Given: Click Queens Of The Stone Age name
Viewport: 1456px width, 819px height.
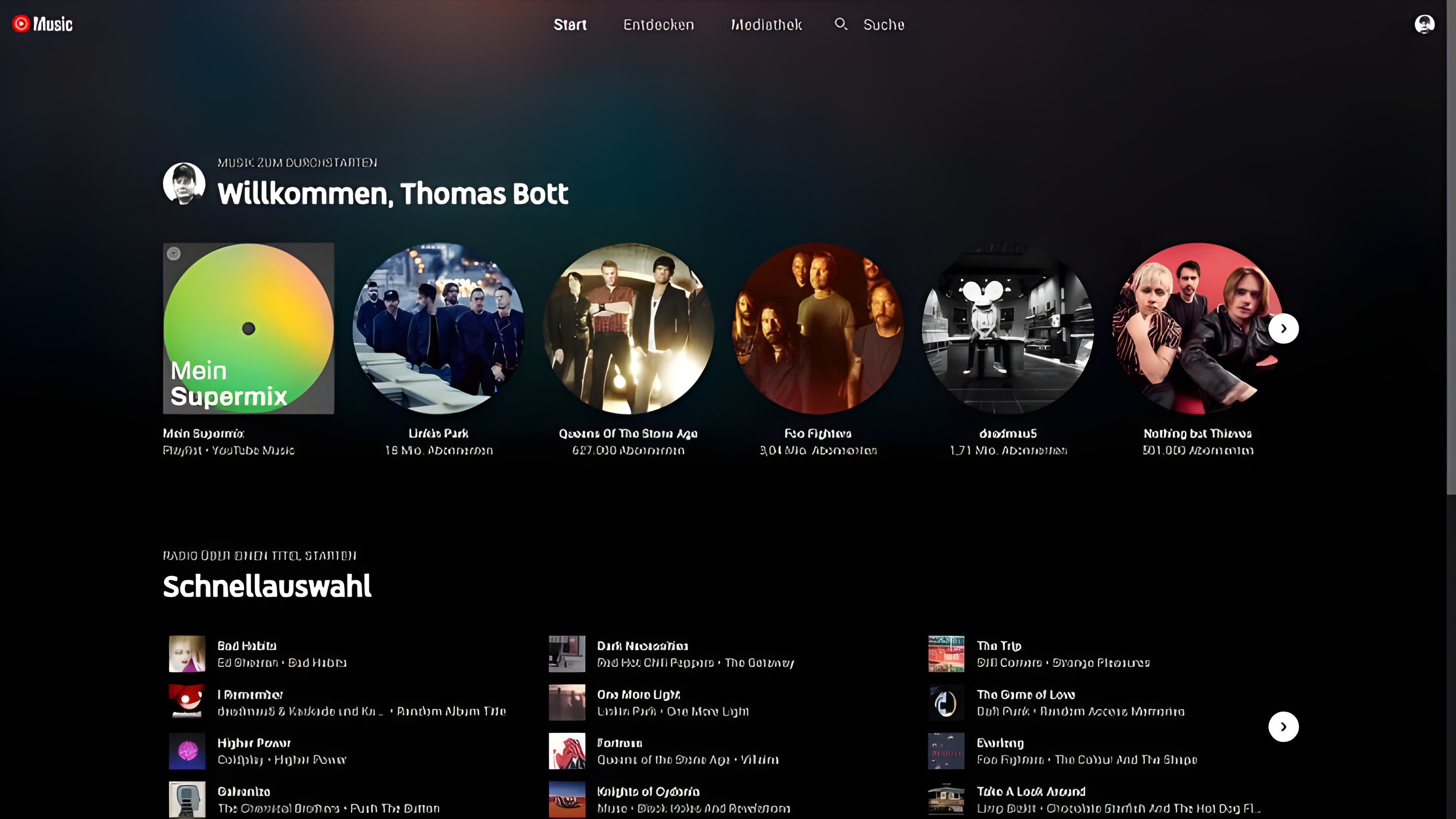Looking at the screenshot, I should 628,434.
